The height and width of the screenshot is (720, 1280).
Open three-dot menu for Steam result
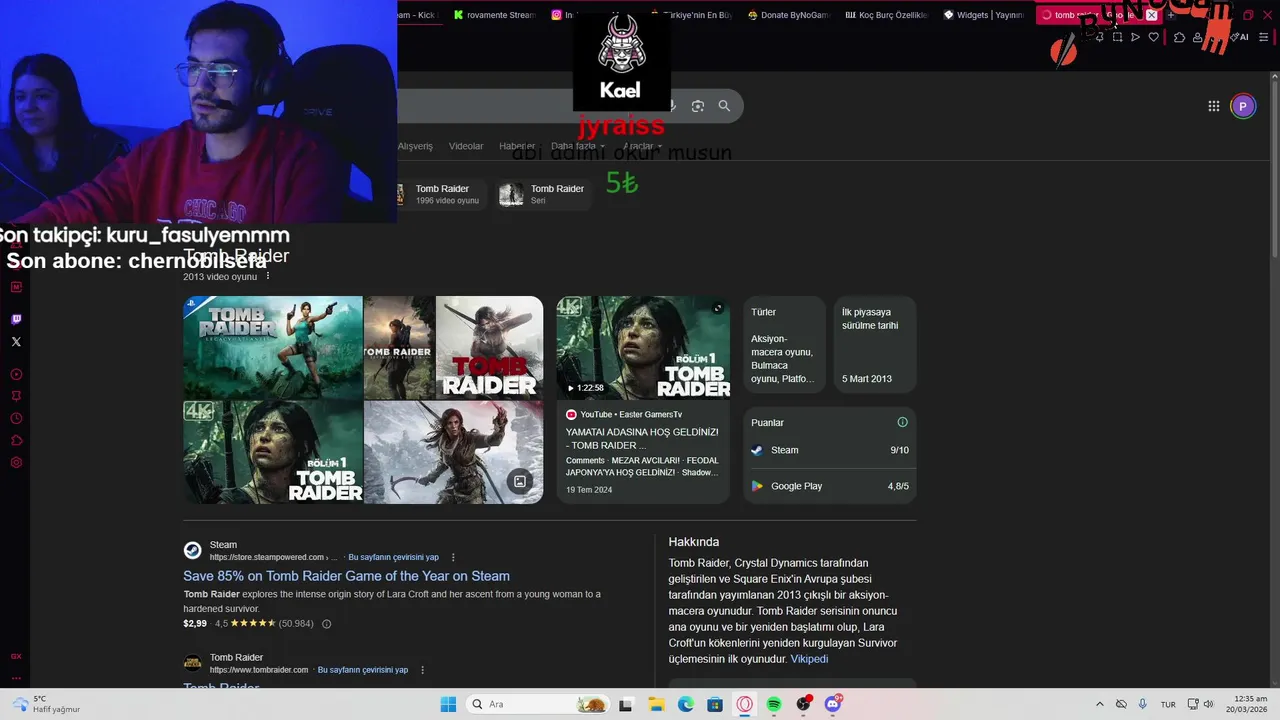pyautogui.click(x=453, y=557)
